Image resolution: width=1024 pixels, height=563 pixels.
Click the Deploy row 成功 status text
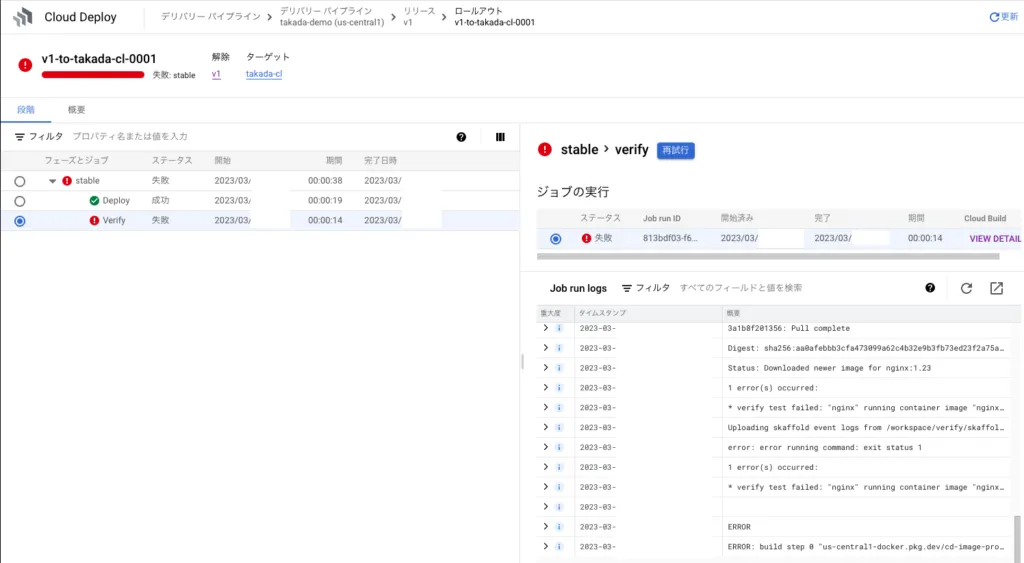coord(161,201)
